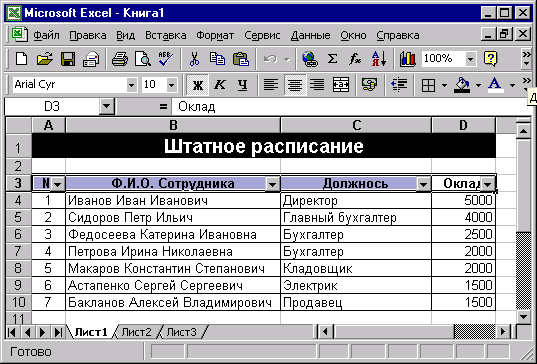
Task: Select cell Иванов Иван Иванович
Action: pyautogui.click(x=173, y=200)
